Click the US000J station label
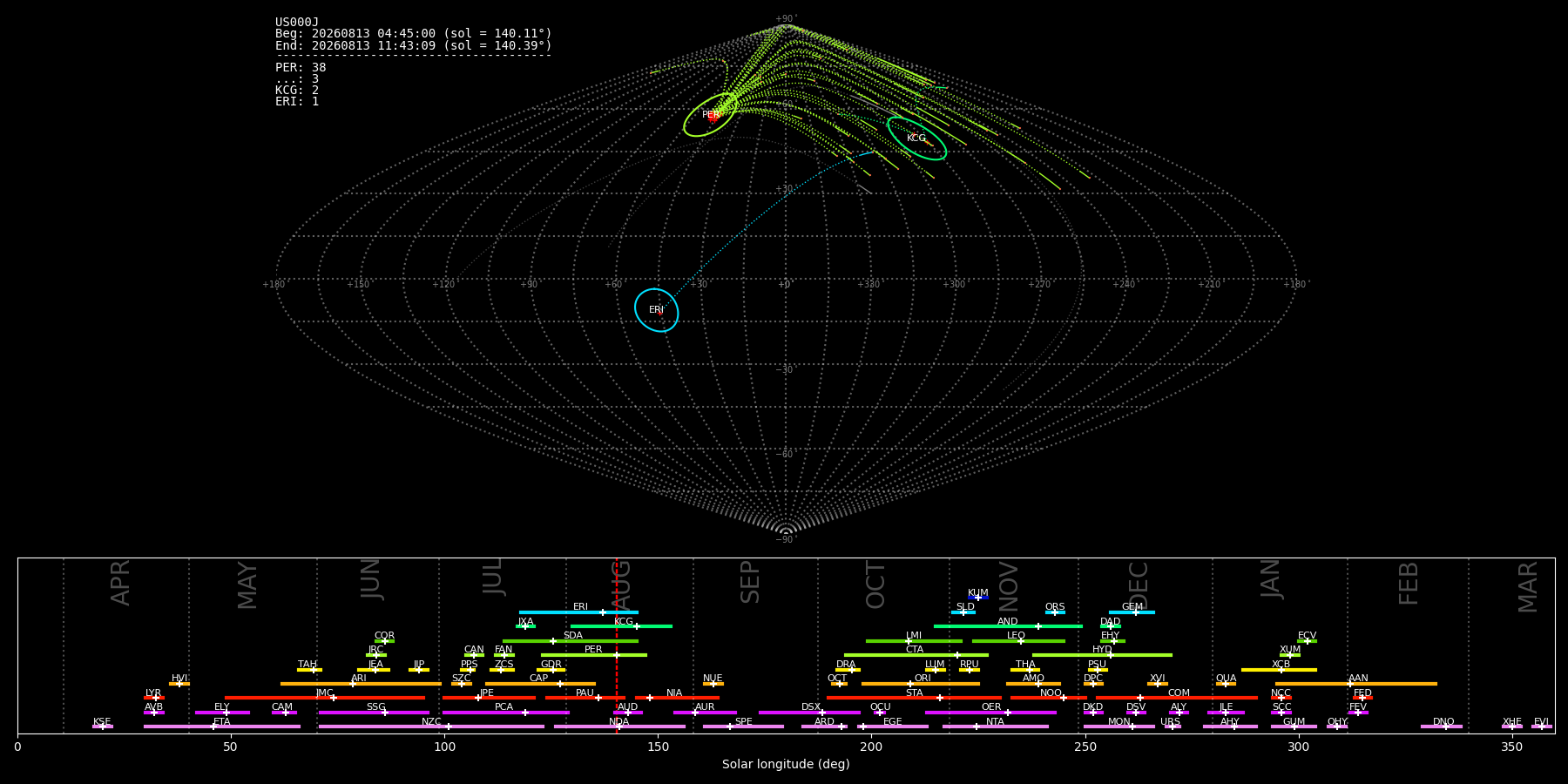1568x784 pixels. click(297, 23)
